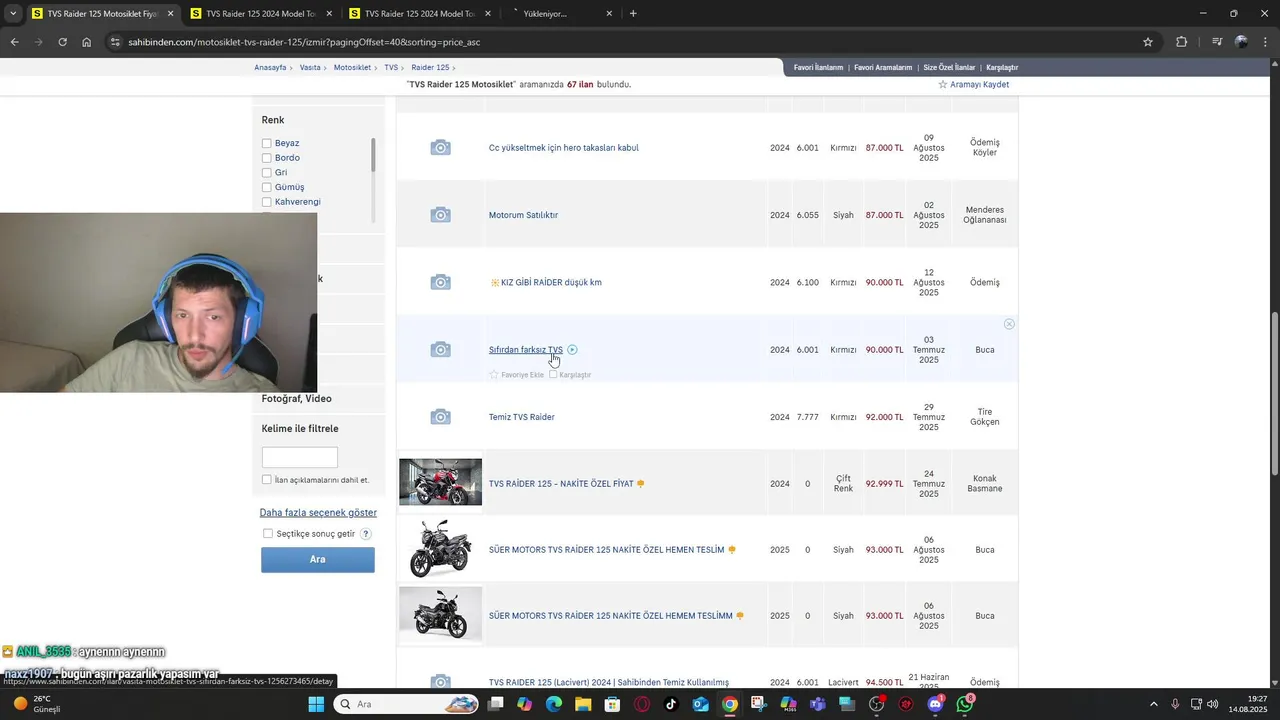The width and height of the screenshot is (1280, 720).
Task: Switch to the 'Yükleniyor...' tab
Action: pyautogui.click(x=562, y=14)
